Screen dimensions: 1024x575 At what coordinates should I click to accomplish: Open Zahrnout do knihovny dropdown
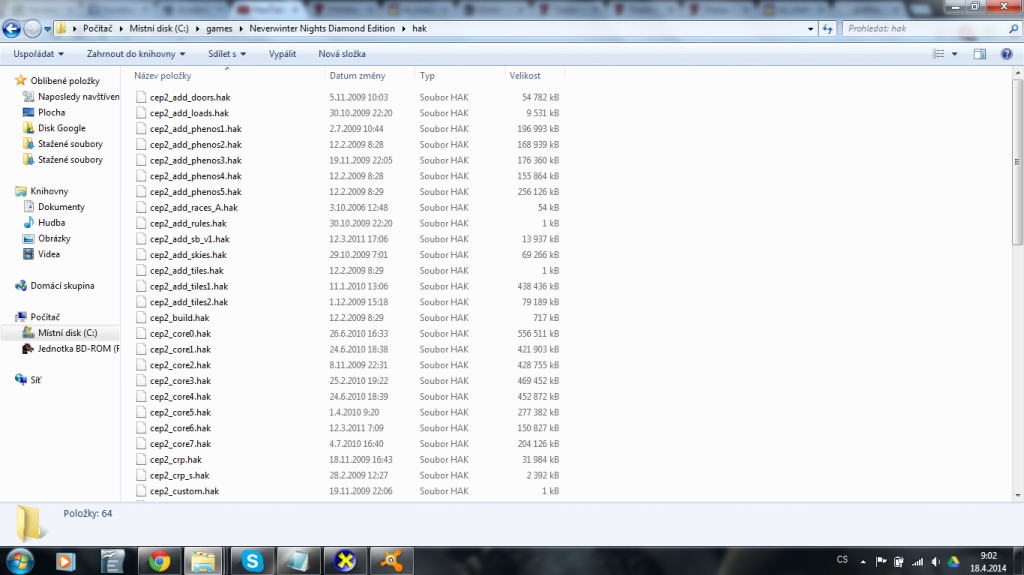click(x=136, y=54)
